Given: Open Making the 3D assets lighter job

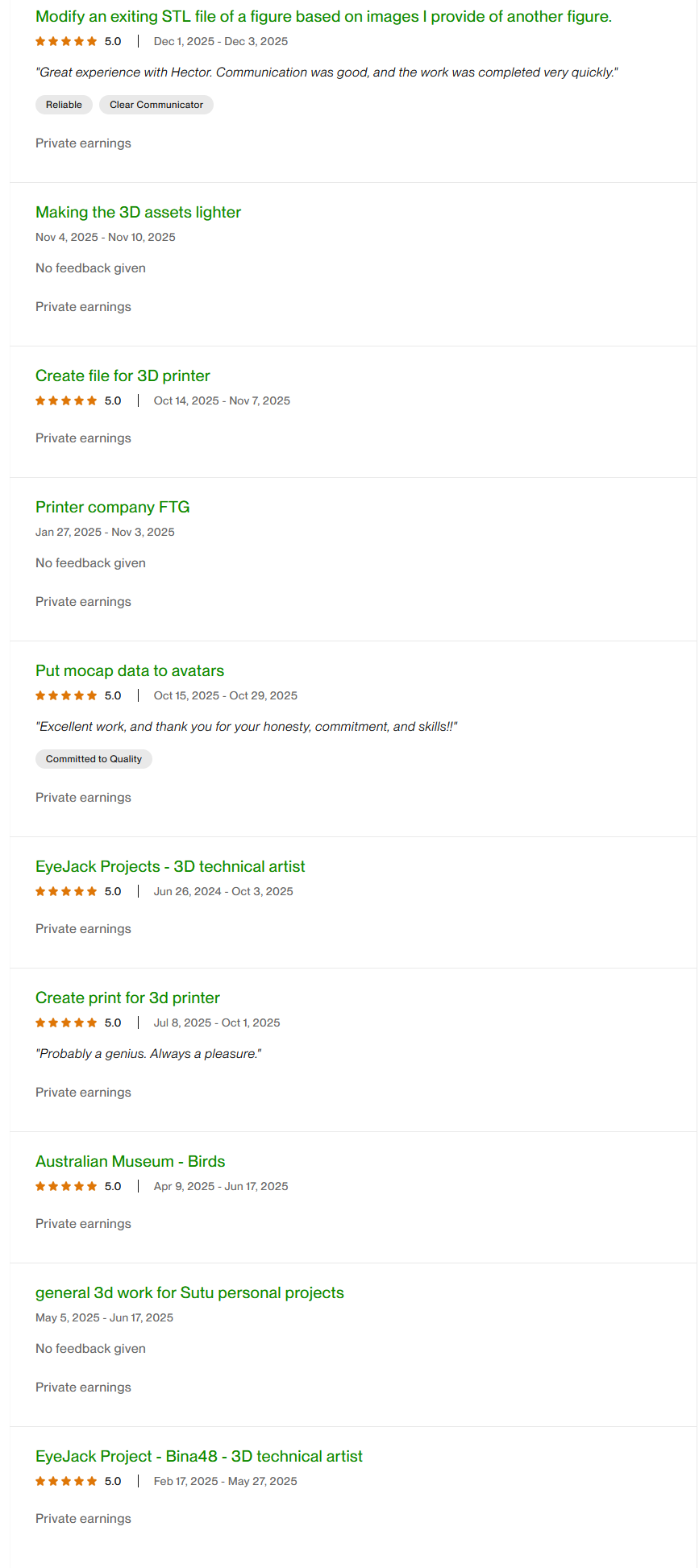Looking at the screenshot, I should [x=138, y=213].
